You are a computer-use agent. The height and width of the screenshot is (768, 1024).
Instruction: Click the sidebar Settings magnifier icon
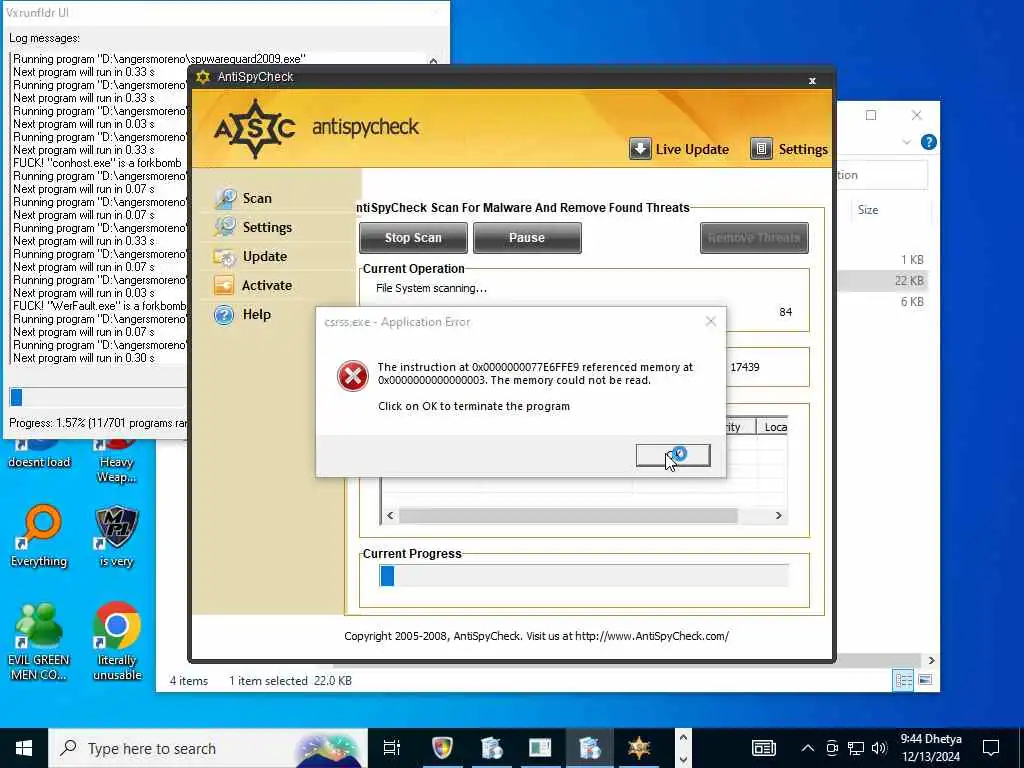[x=225, y=227]
